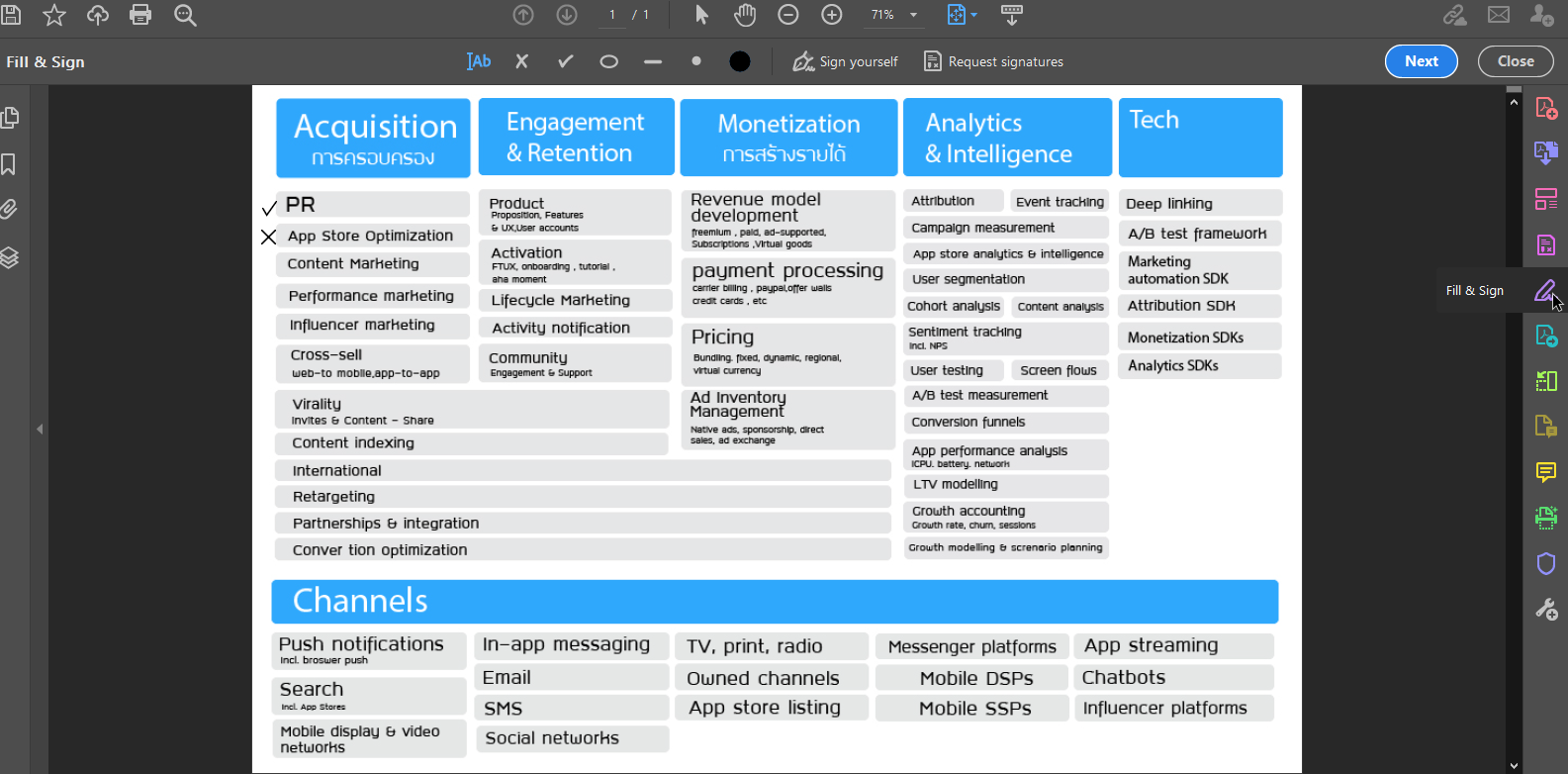Open the layers panel in the left sidebar
This screenshot has width=1568, height=774.
(x=9, y=257)
